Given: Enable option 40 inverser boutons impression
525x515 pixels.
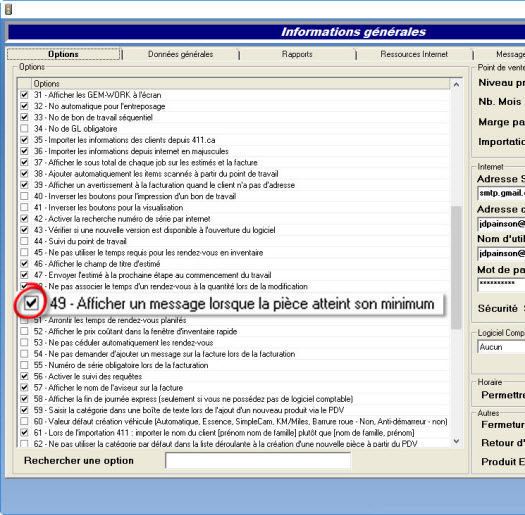Looking at the screenshot, I should 24,196.
